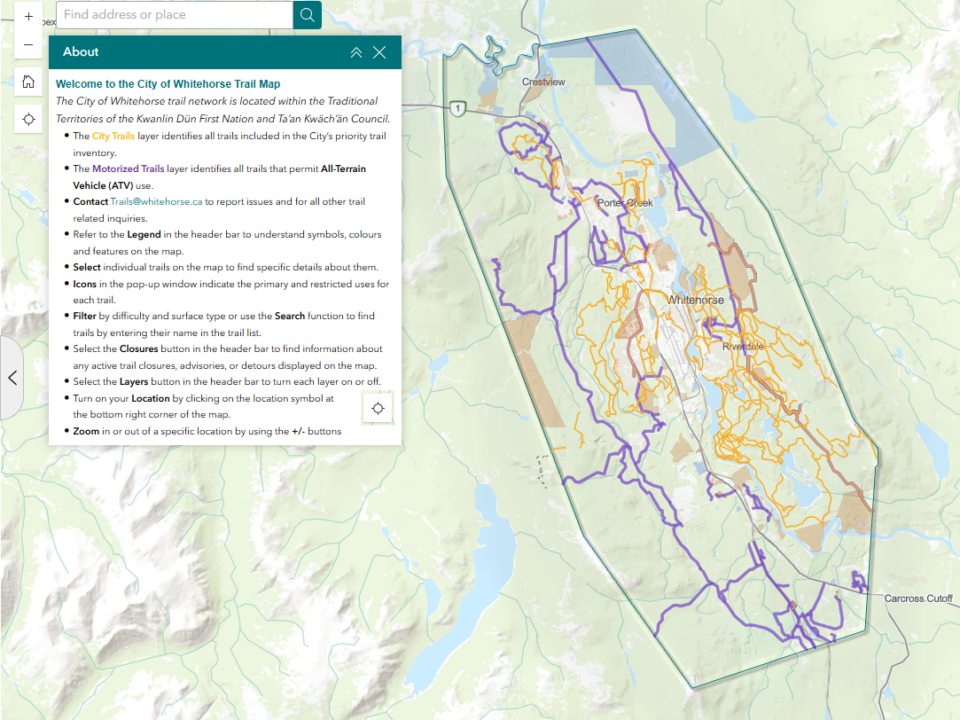960x720 pixels.
Task: Click the Porter Creek map label
Action: pyautogui.click(x=624, y=203)
